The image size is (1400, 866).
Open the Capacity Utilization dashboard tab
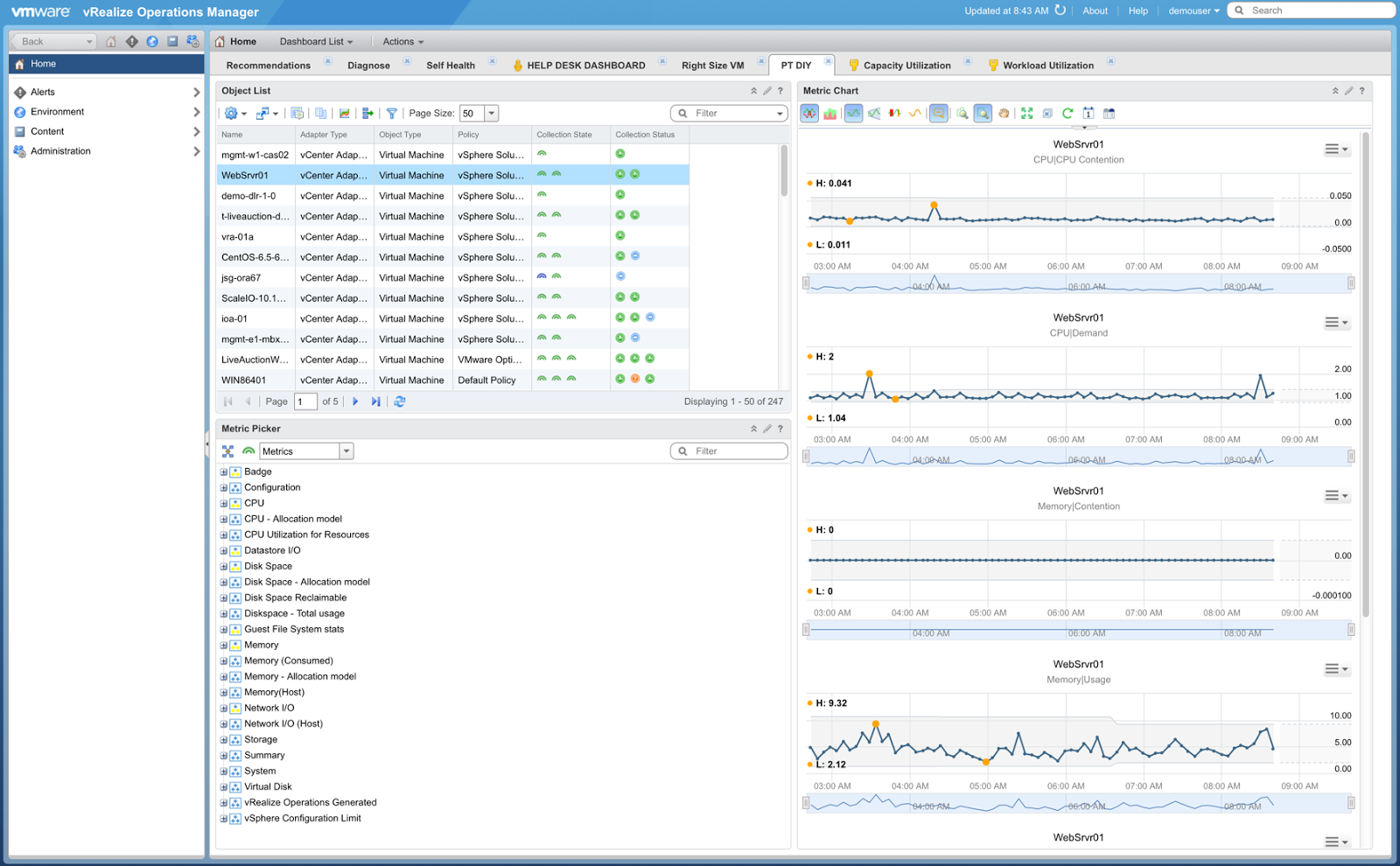point(906,65)
